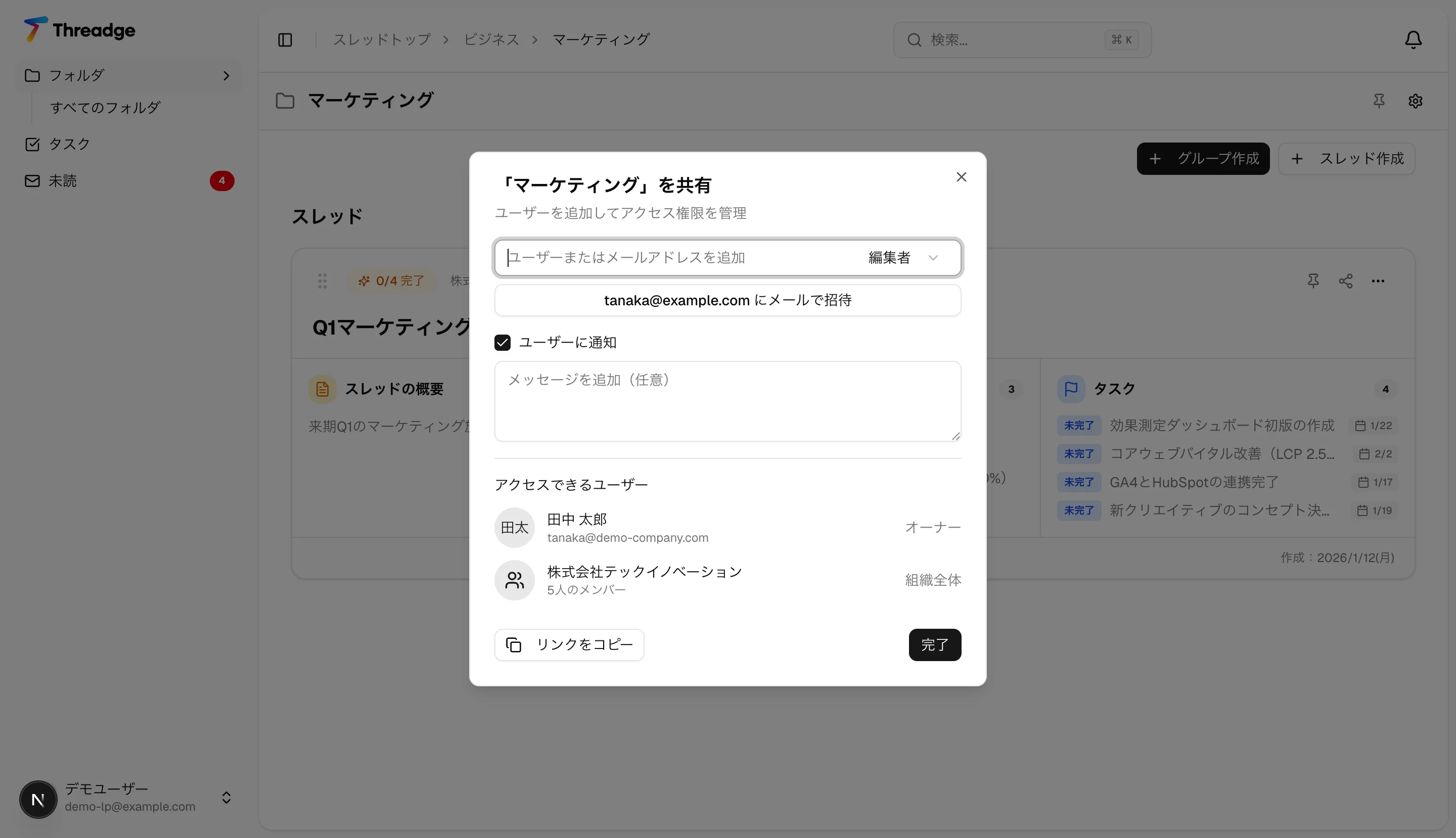This screenshot has width=1456, height=838.
Task: Open ビジネス from the breadcrumb
Action: coord(492,39)
